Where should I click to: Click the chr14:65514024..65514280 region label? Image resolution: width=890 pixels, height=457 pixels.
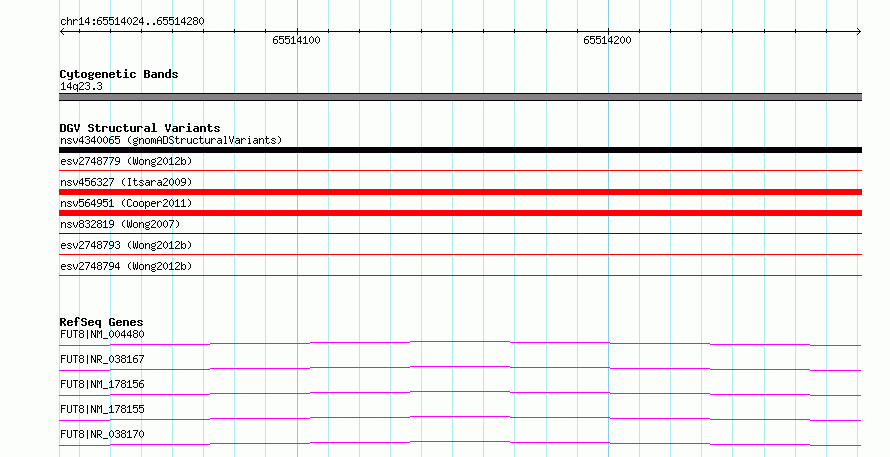coord(132,22)
